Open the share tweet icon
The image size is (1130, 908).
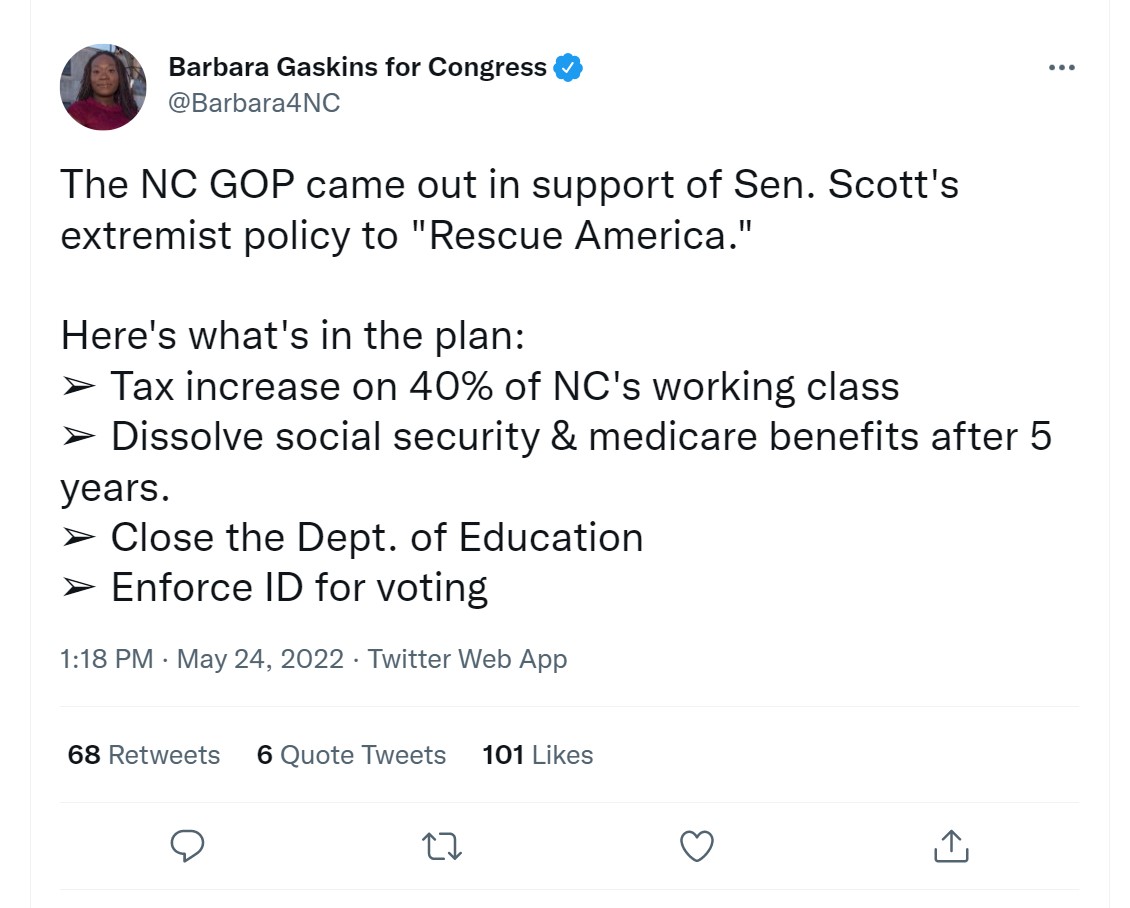point(951,846)
